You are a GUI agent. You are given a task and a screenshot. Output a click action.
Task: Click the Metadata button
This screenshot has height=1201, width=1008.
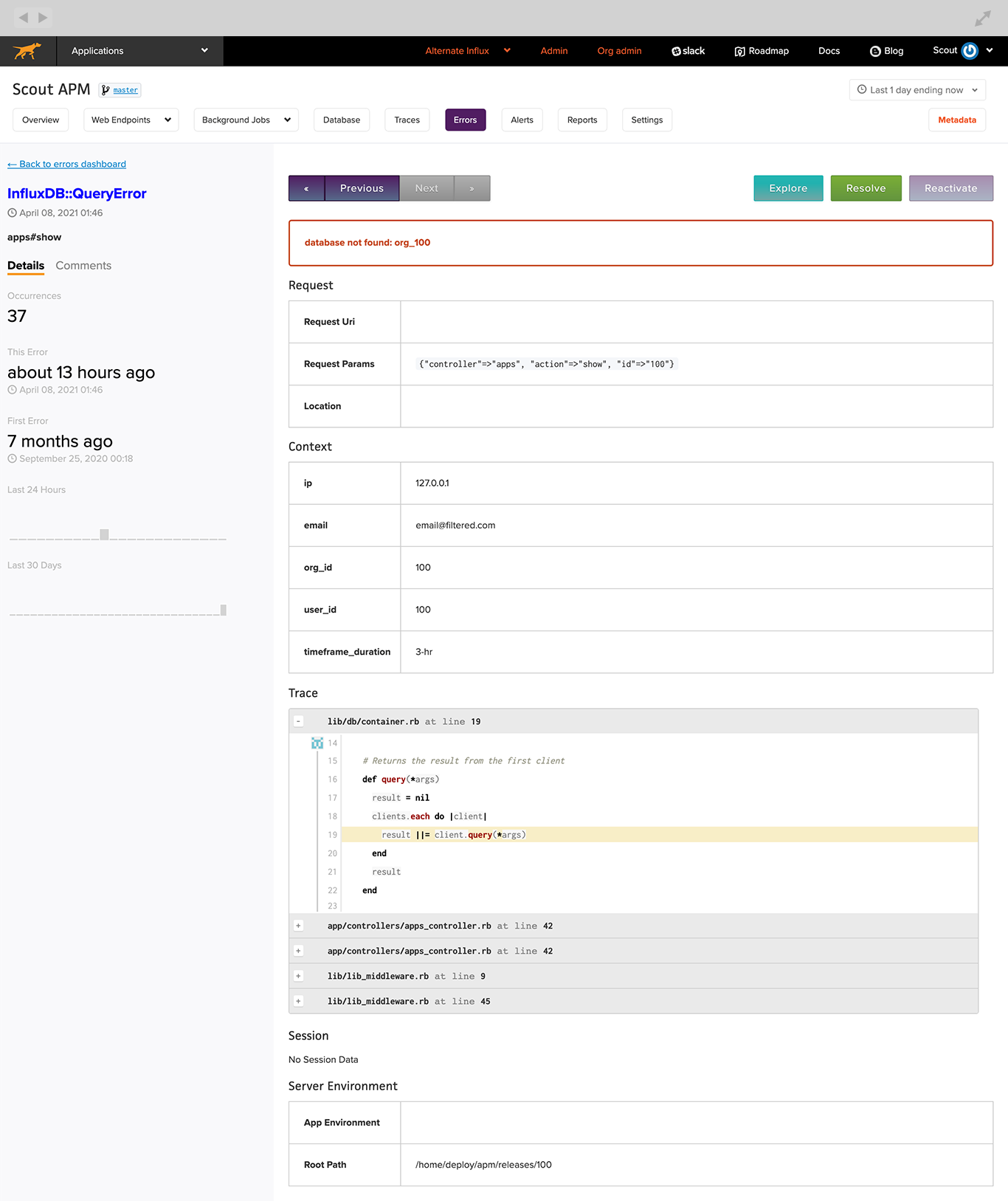coord(957,120)
